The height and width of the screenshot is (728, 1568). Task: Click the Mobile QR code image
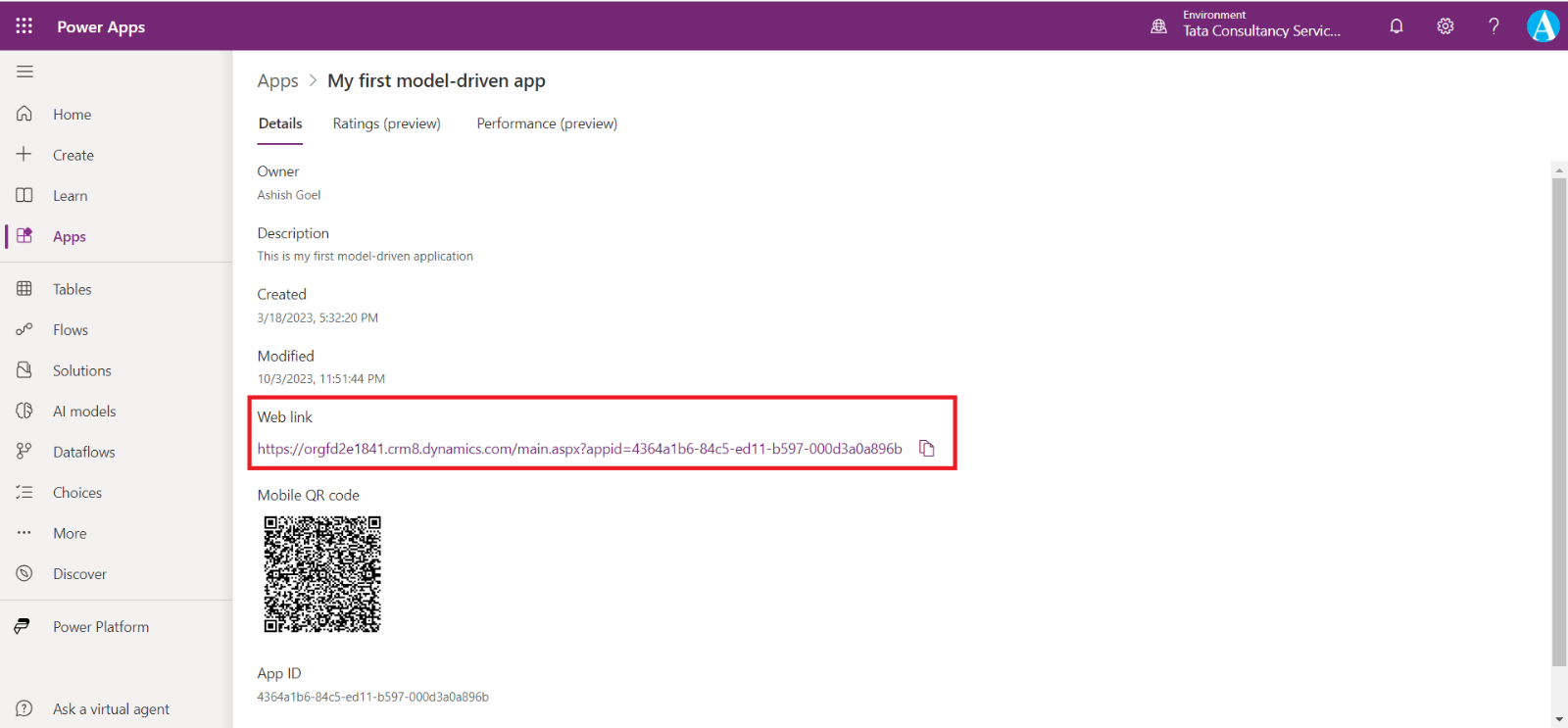322,574
